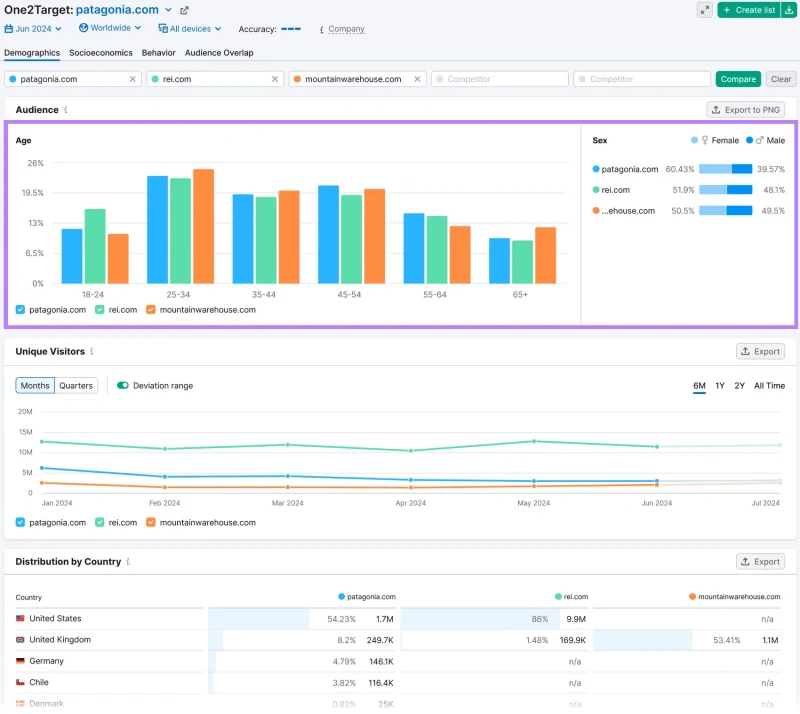Screen dimensions: 800x714
Task: Click the Create list button
Action: [x=748, y=10]
